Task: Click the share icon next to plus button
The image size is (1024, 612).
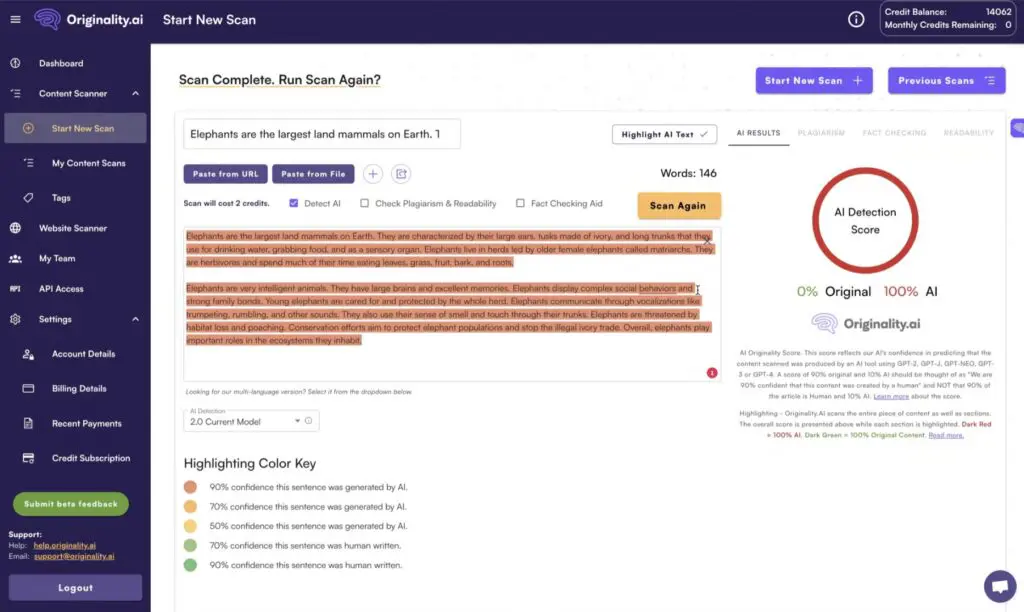Action: click(400, 173)
